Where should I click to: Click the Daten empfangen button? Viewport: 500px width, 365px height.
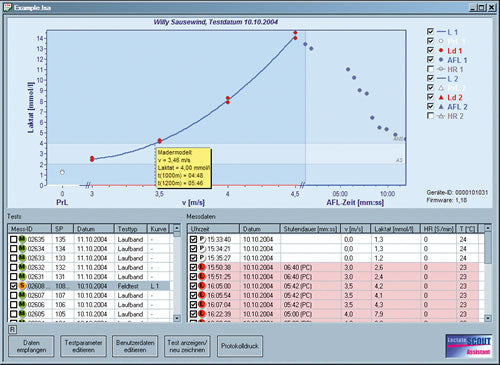pyautogui.click(x=31, y=346)
